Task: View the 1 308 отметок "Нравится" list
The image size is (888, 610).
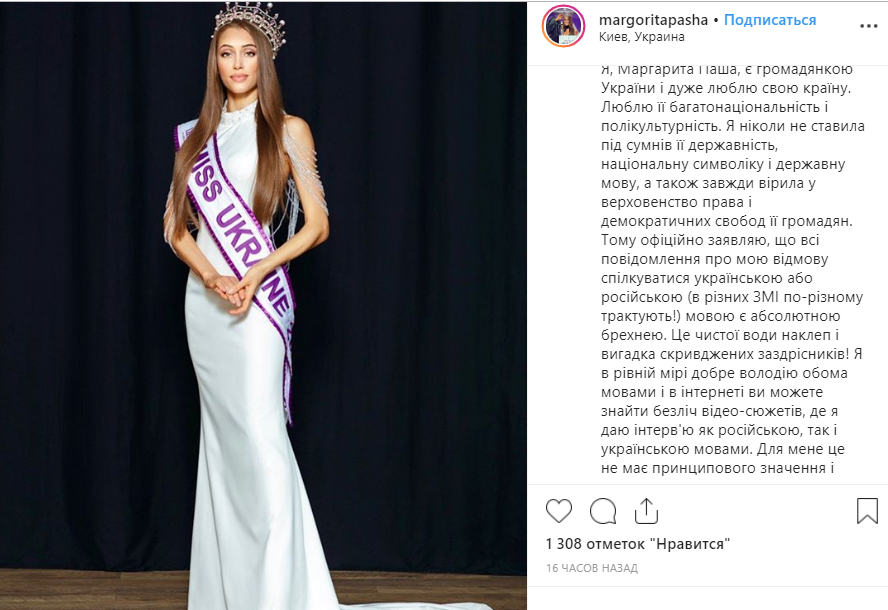Action: [637, 544]
